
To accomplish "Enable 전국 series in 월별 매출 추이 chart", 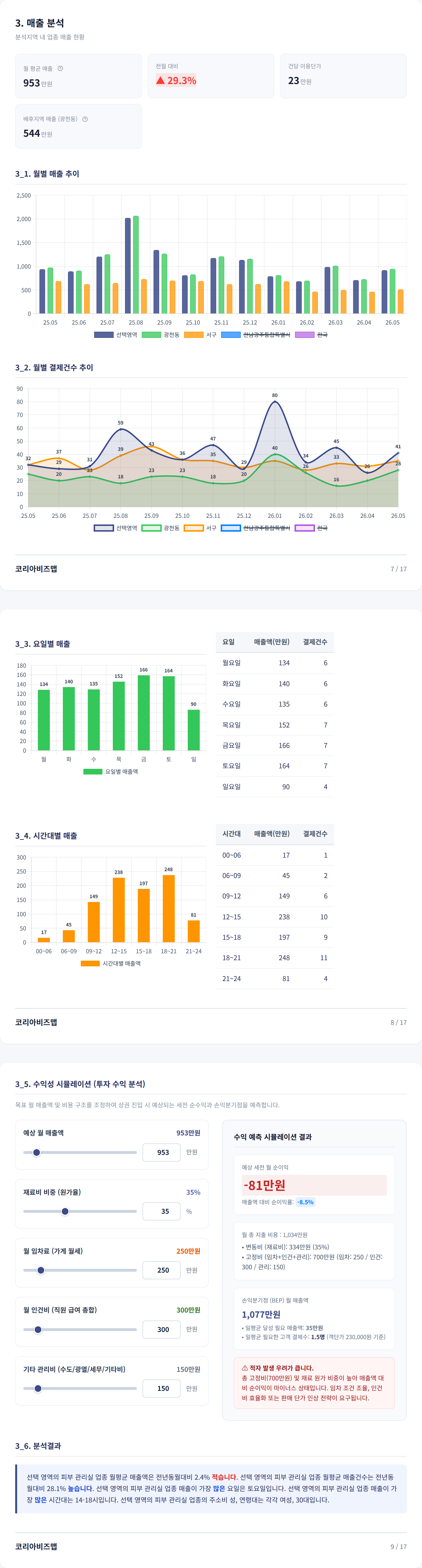I will pyautogui.click(x=311, y=335).
